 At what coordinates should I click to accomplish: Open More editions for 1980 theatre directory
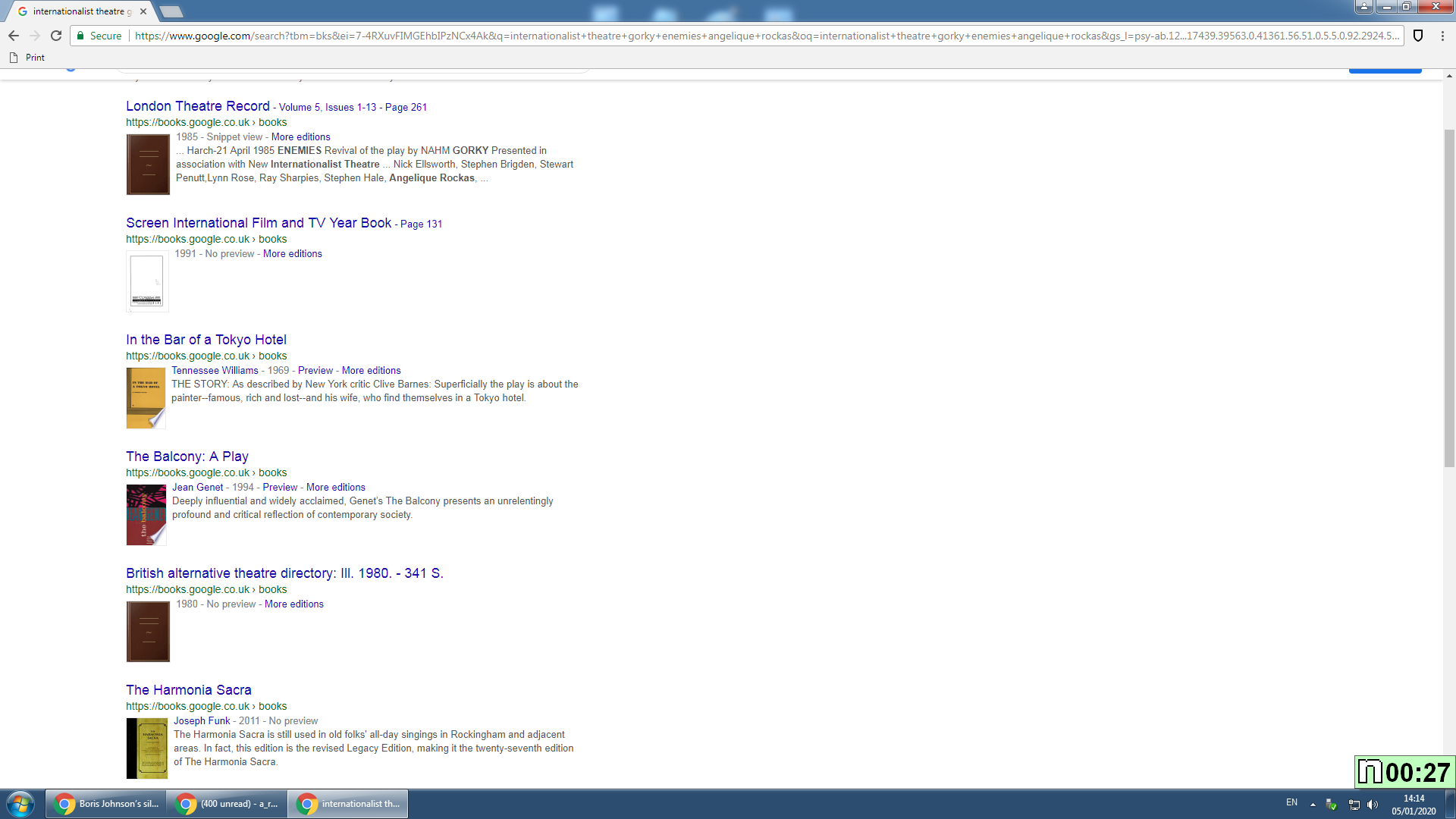coord(294,604)
